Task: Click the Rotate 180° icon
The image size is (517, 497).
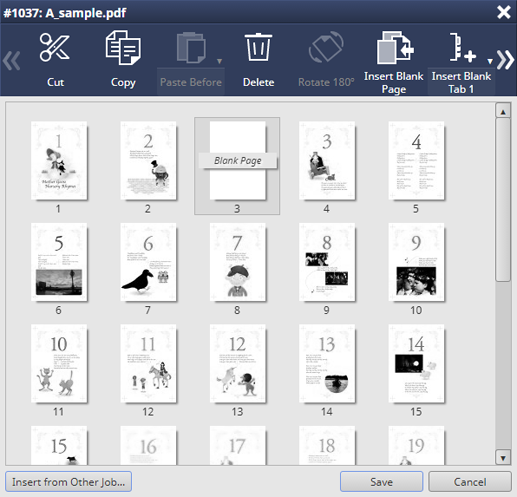Action: [326, 47]
